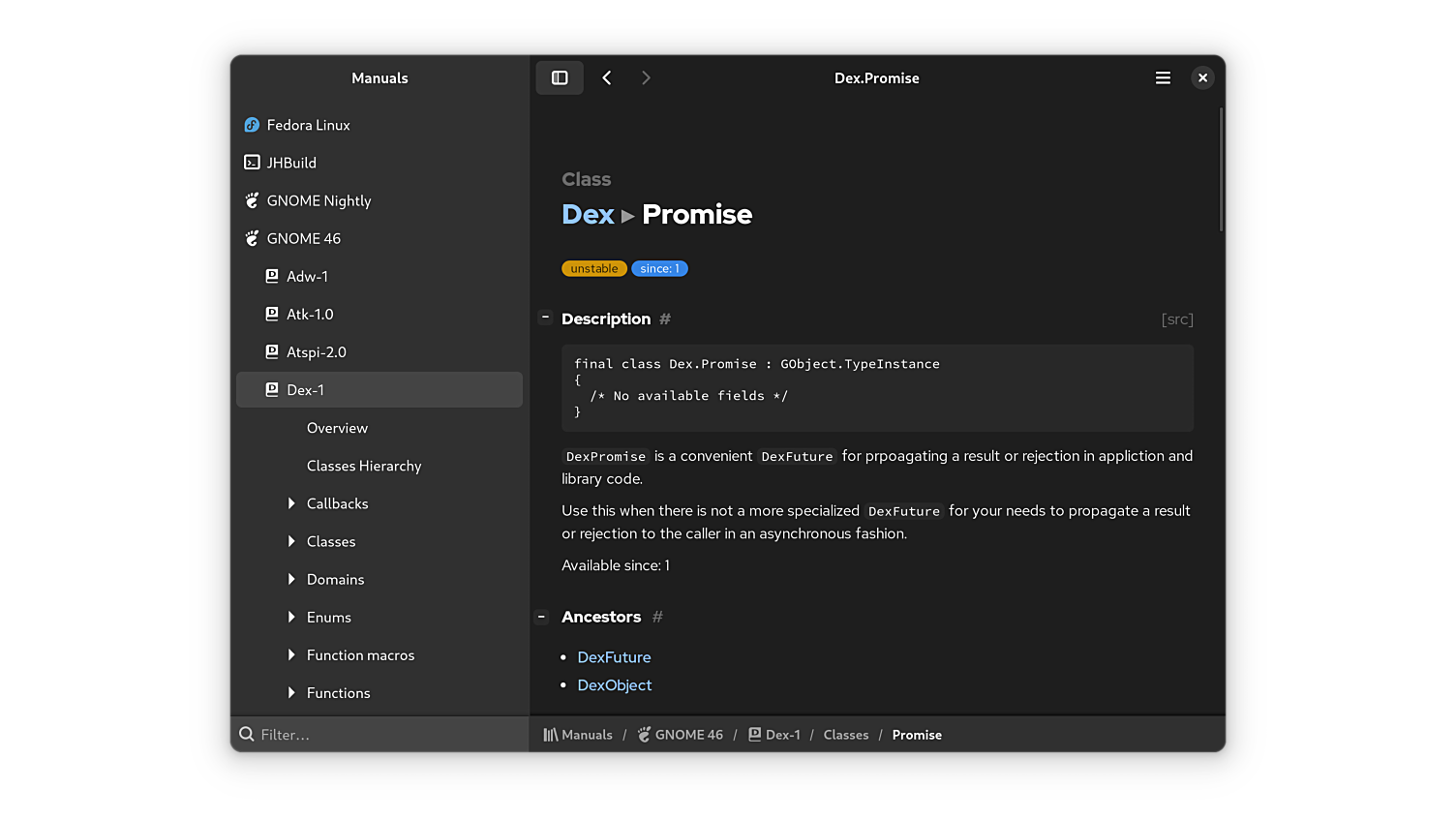Click the Atspi-2.0 book icon
The image size is (1456, 819).
[x=272, y=352]
